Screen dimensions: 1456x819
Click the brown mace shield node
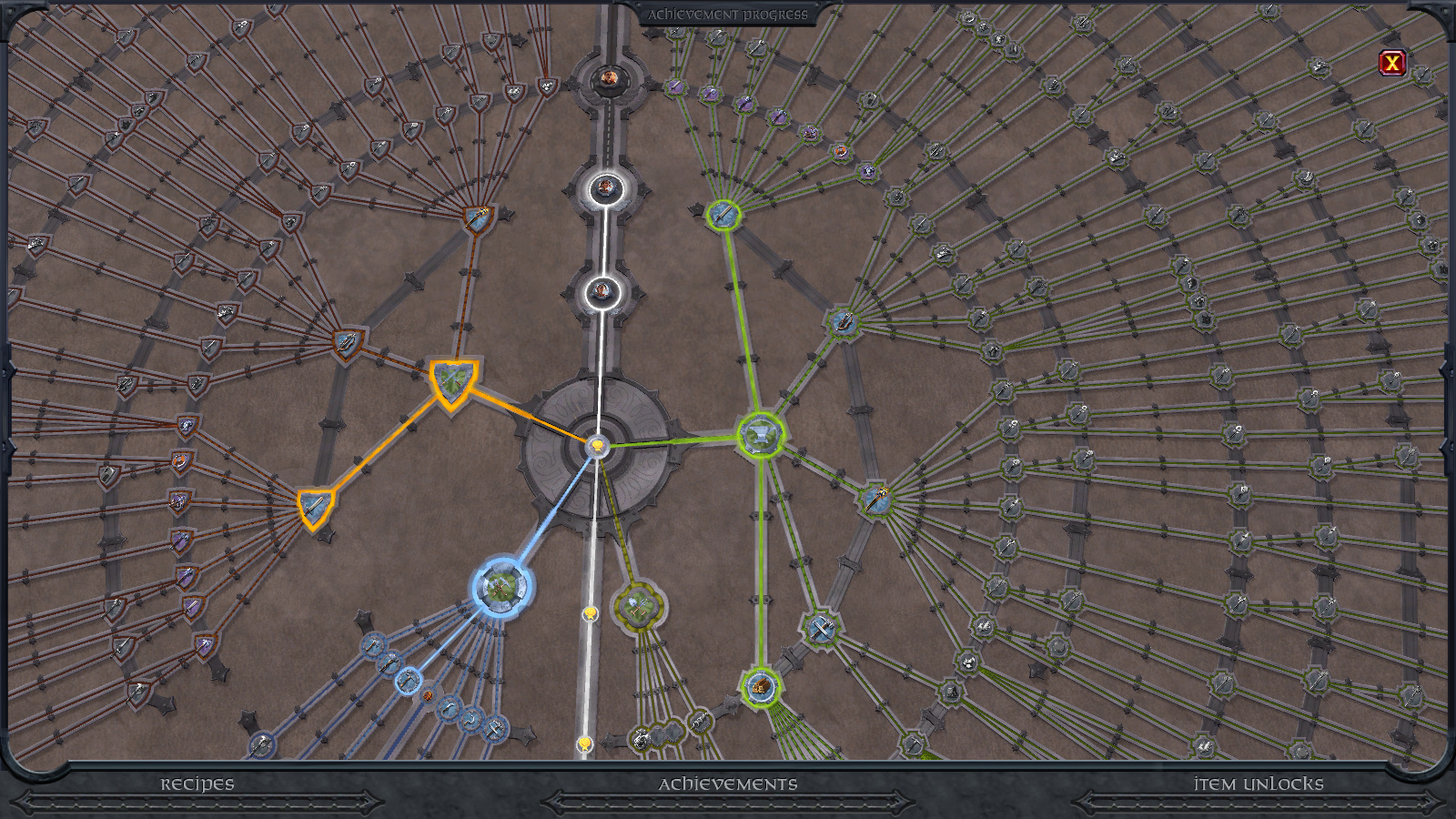(x=479, y=218)
